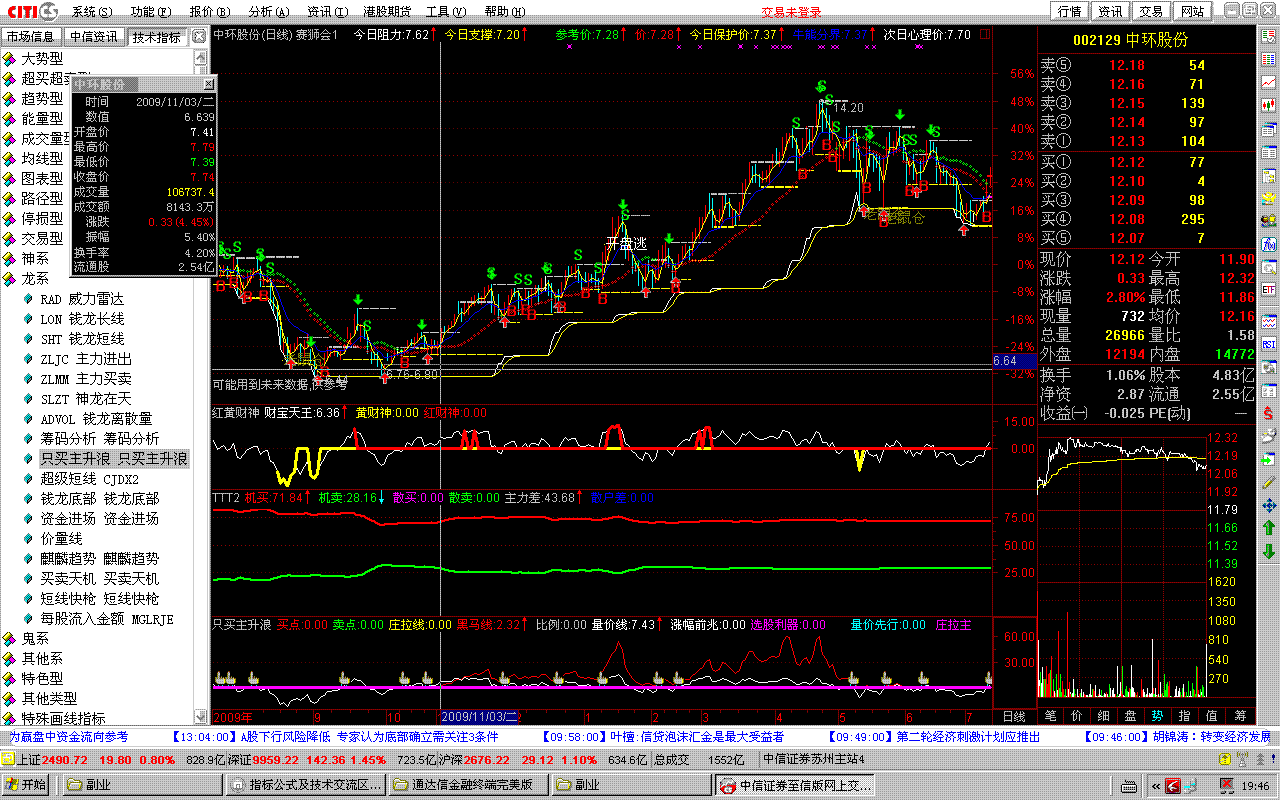Open the 工具 menu
The height and width of the screenshot is (800, 1280).
point(444,12)
